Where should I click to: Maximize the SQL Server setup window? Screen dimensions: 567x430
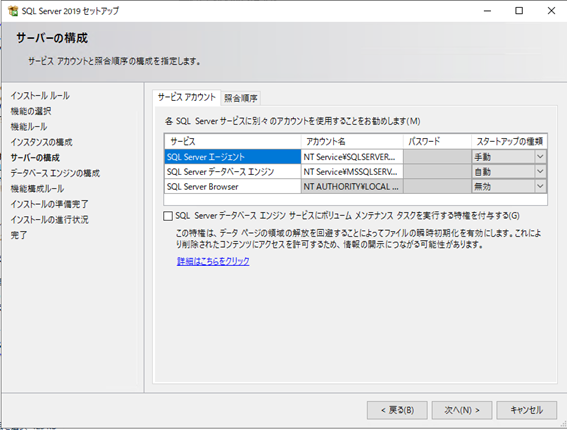519,11
